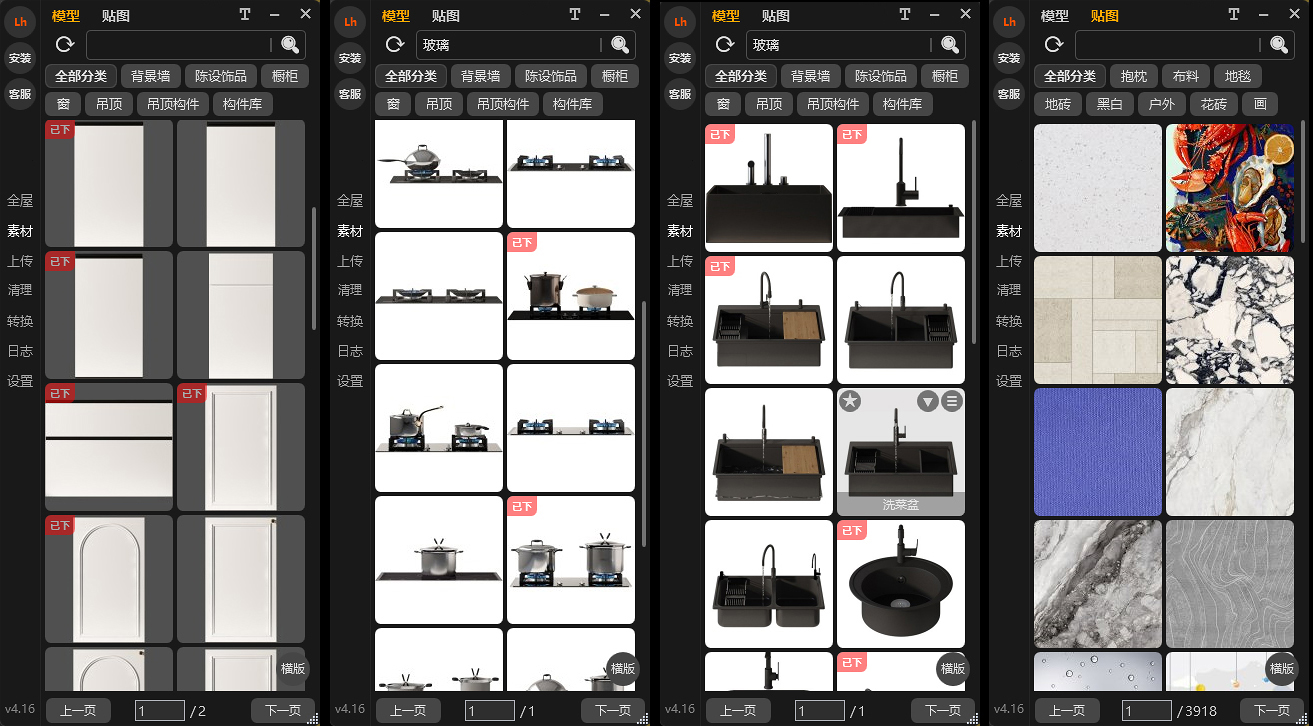1313x726 pixels.
Task: Select the 吊顶构件 category in the stove panel
Action: coord(503,104)
